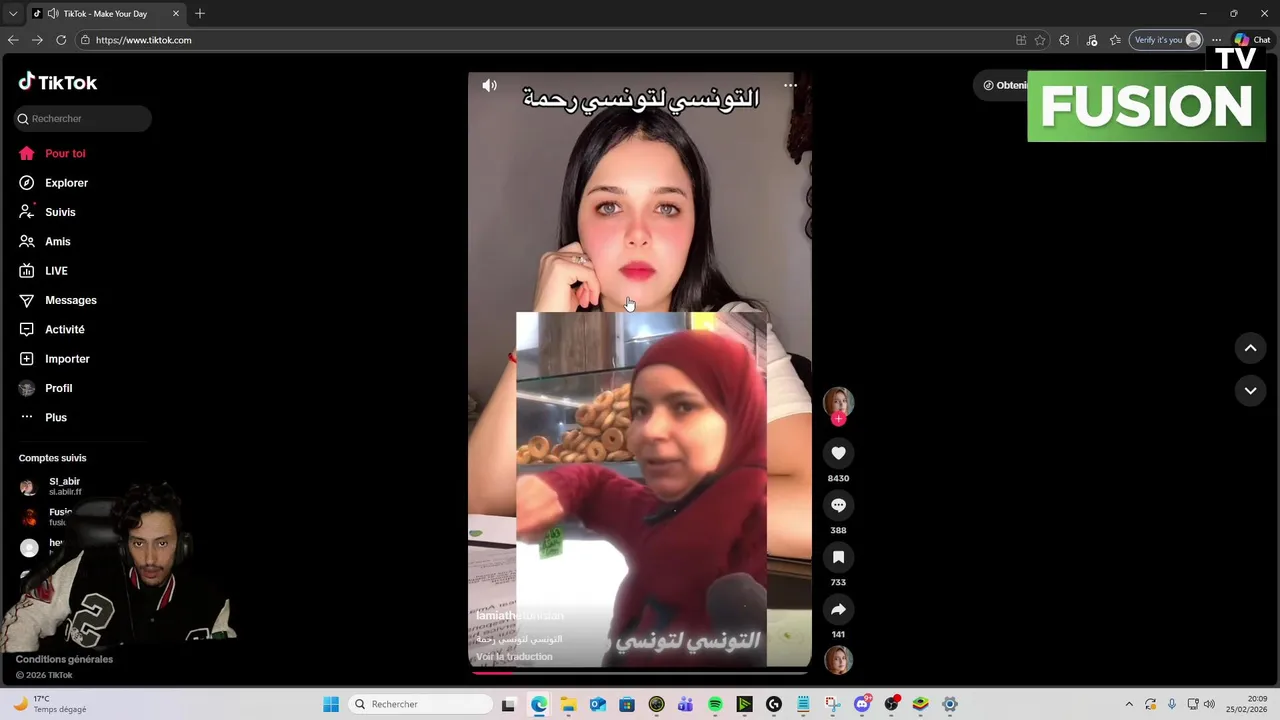Click the taskbar Rechercher search box
1280x720 pixels.
point(422,704)
